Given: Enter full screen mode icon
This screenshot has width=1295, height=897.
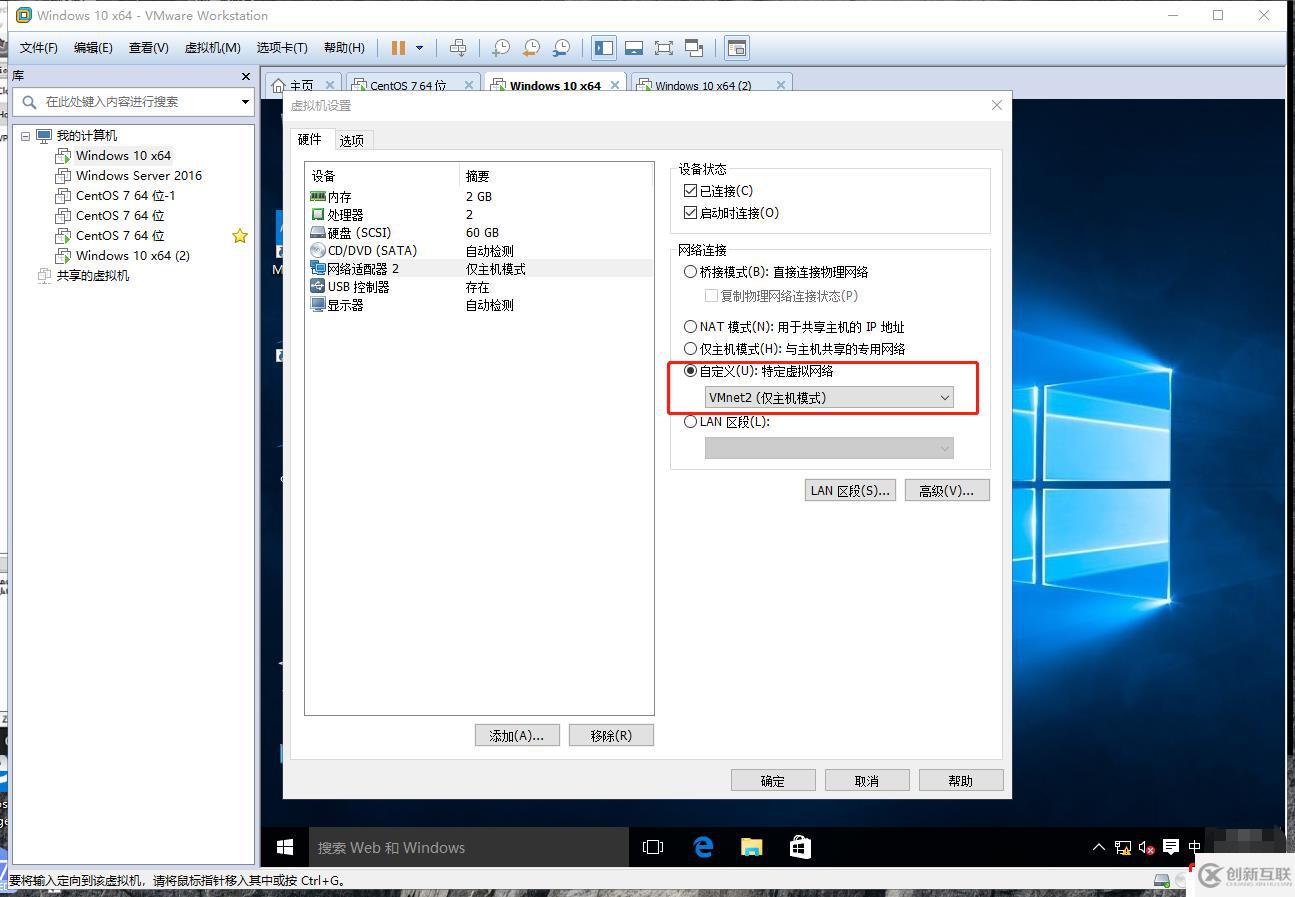Looking at the screenshot, I should (x=664, y=48).
